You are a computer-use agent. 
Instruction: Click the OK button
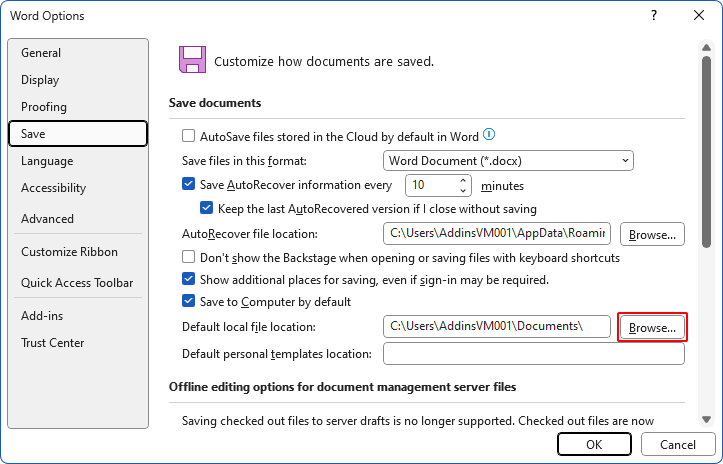click(x=594, y=444)
